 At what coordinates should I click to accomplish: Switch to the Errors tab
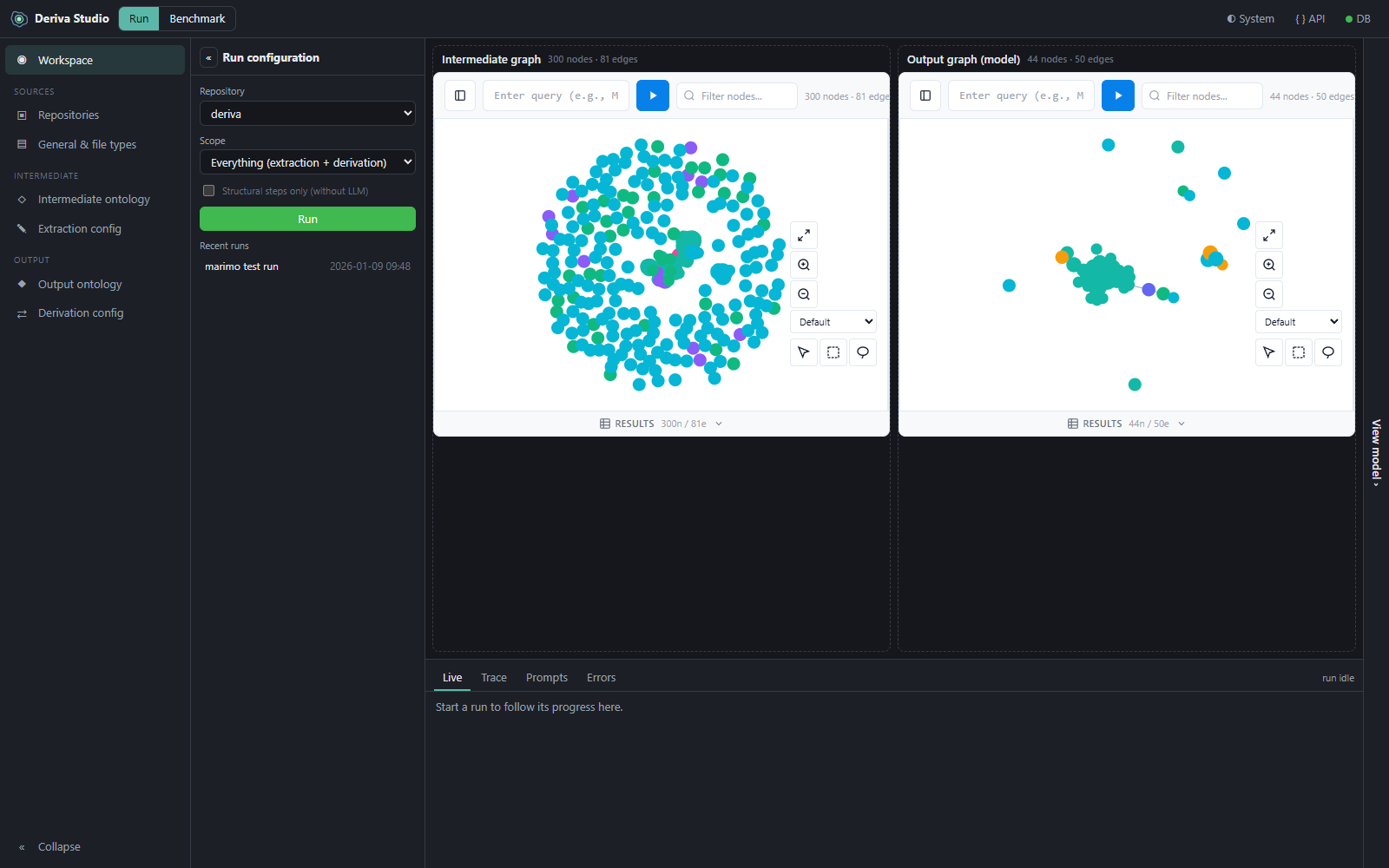pyautogui.click(x=601, y=678)
